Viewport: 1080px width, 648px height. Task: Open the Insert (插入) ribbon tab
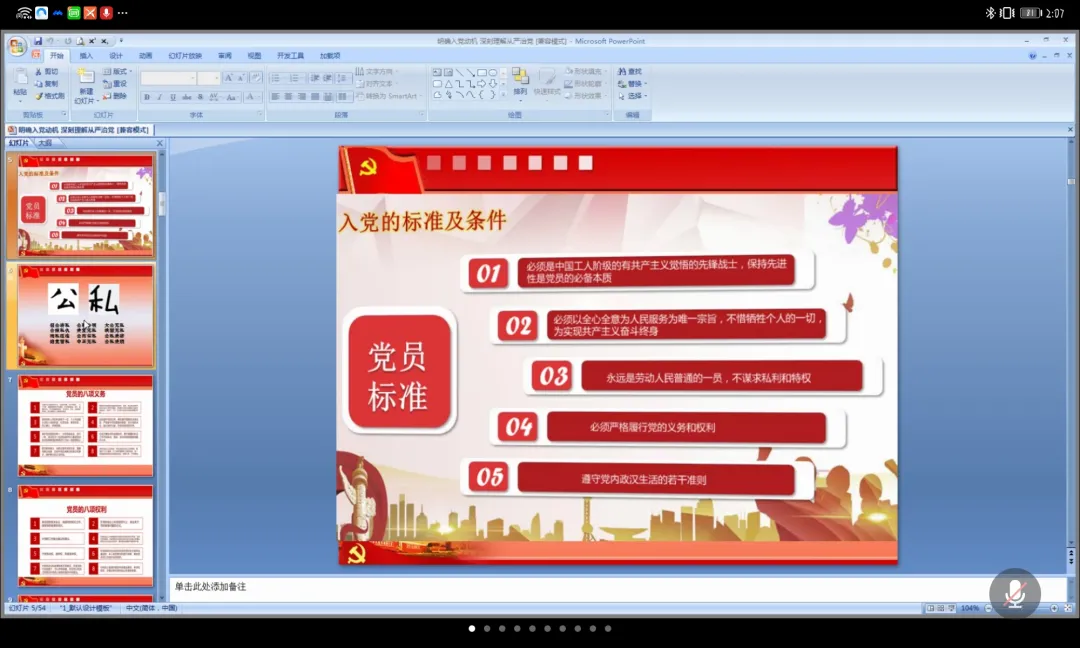tap(86, 56)
